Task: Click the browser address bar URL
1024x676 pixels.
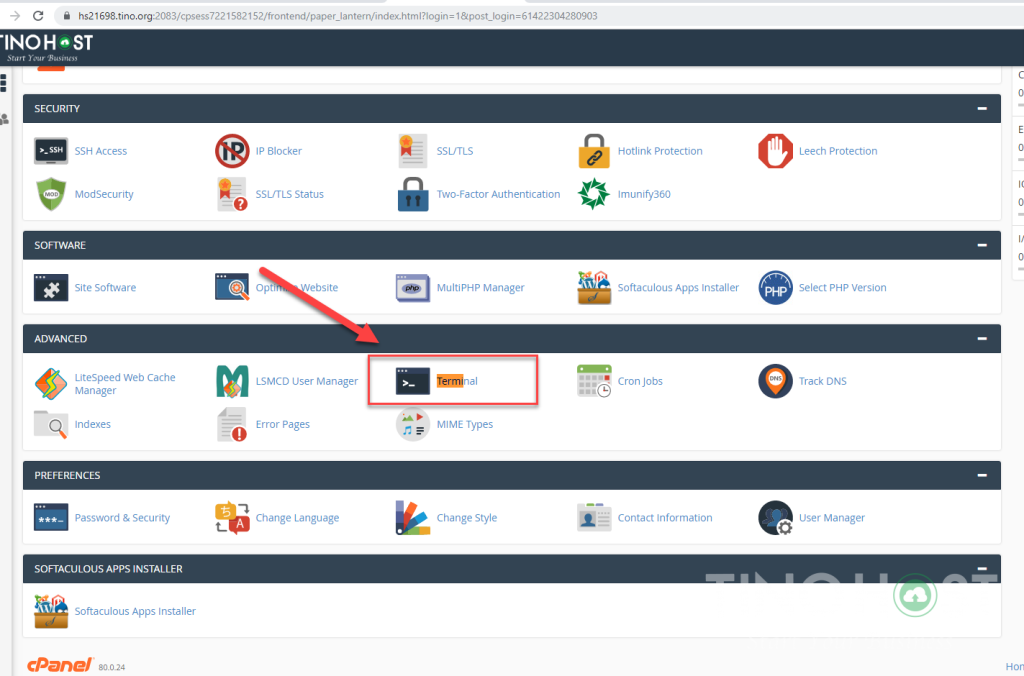Action: [x=338, y=16]
